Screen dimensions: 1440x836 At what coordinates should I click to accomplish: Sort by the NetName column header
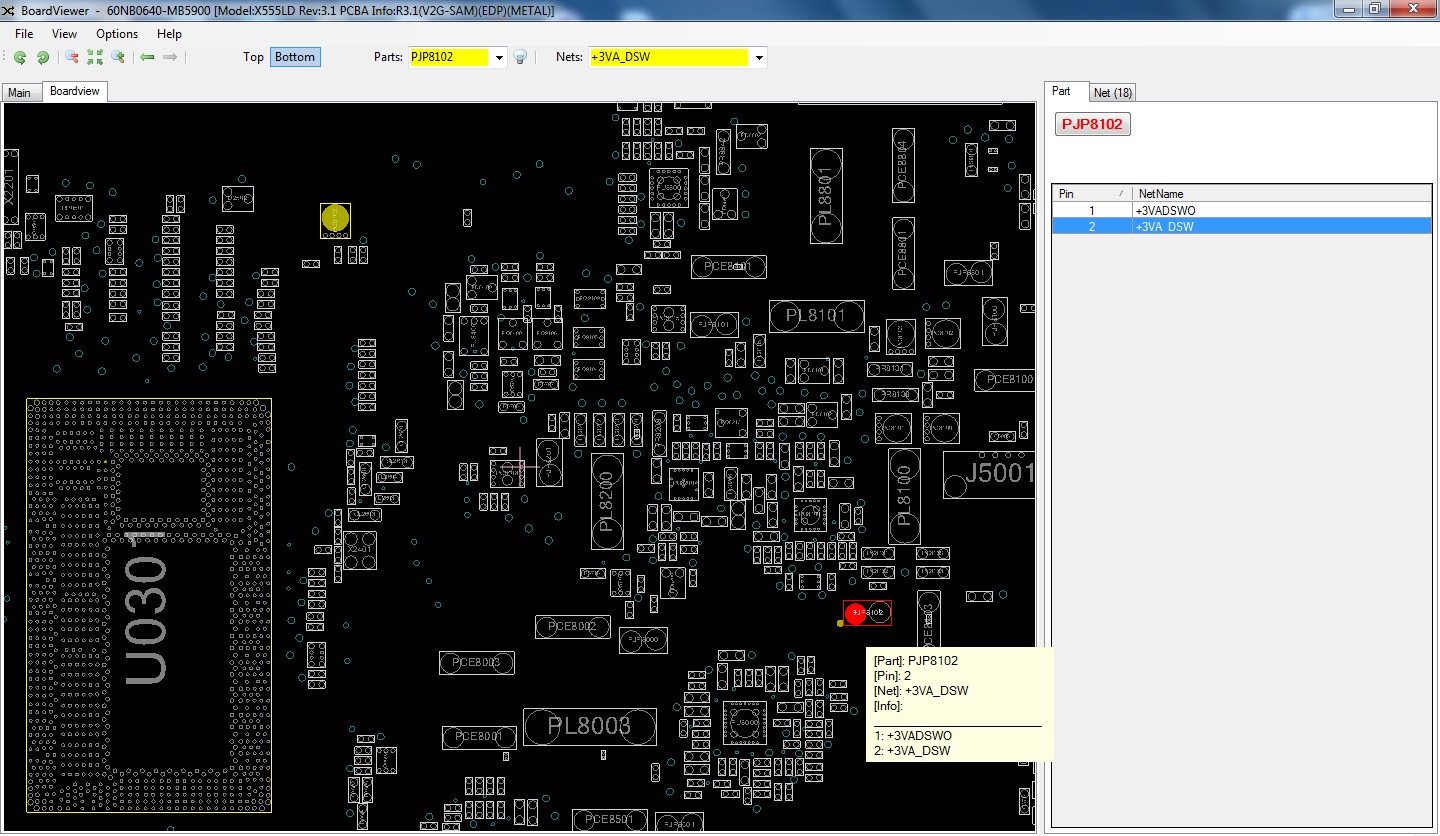[1280, 193]
